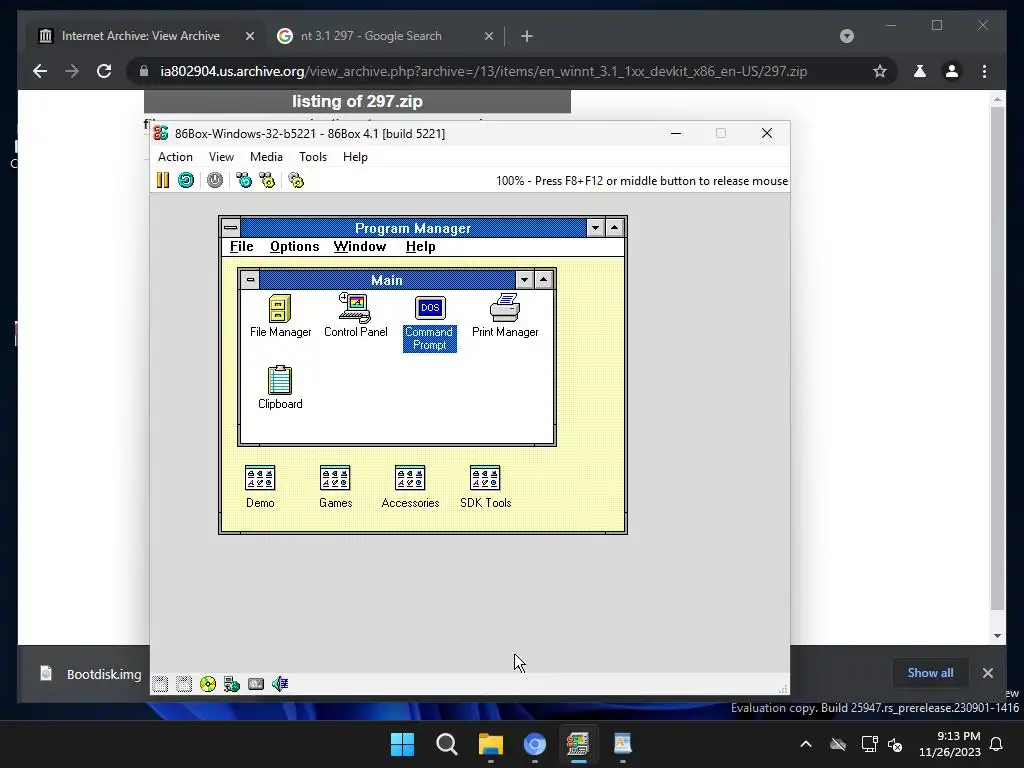1024x768 pixels.
Task: Open notifications bell in taskbar
Action: 997,744
